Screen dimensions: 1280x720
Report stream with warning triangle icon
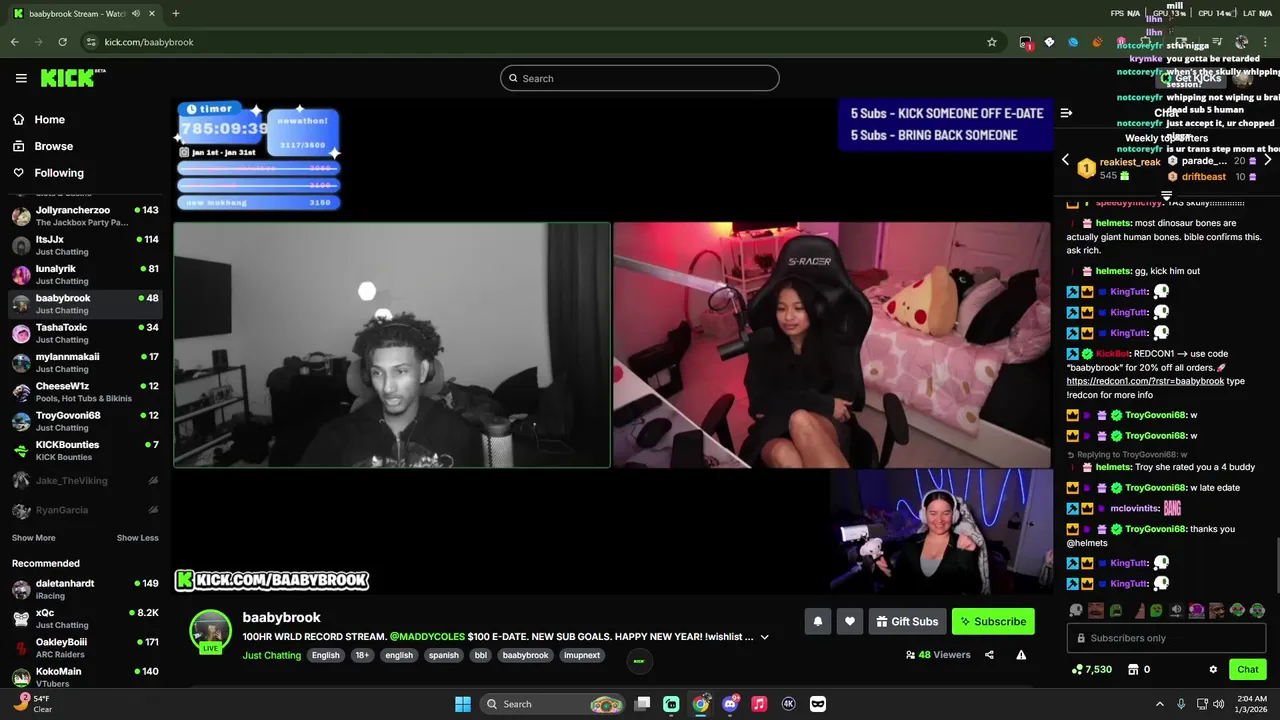point(1021,655)
